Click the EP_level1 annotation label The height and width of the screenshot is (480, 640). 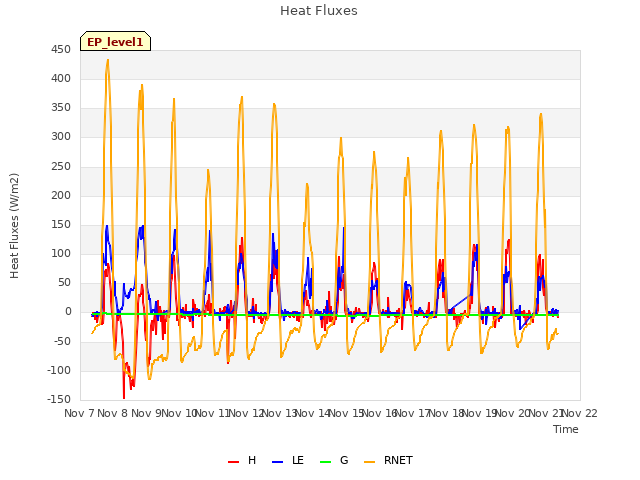point(116,41)
